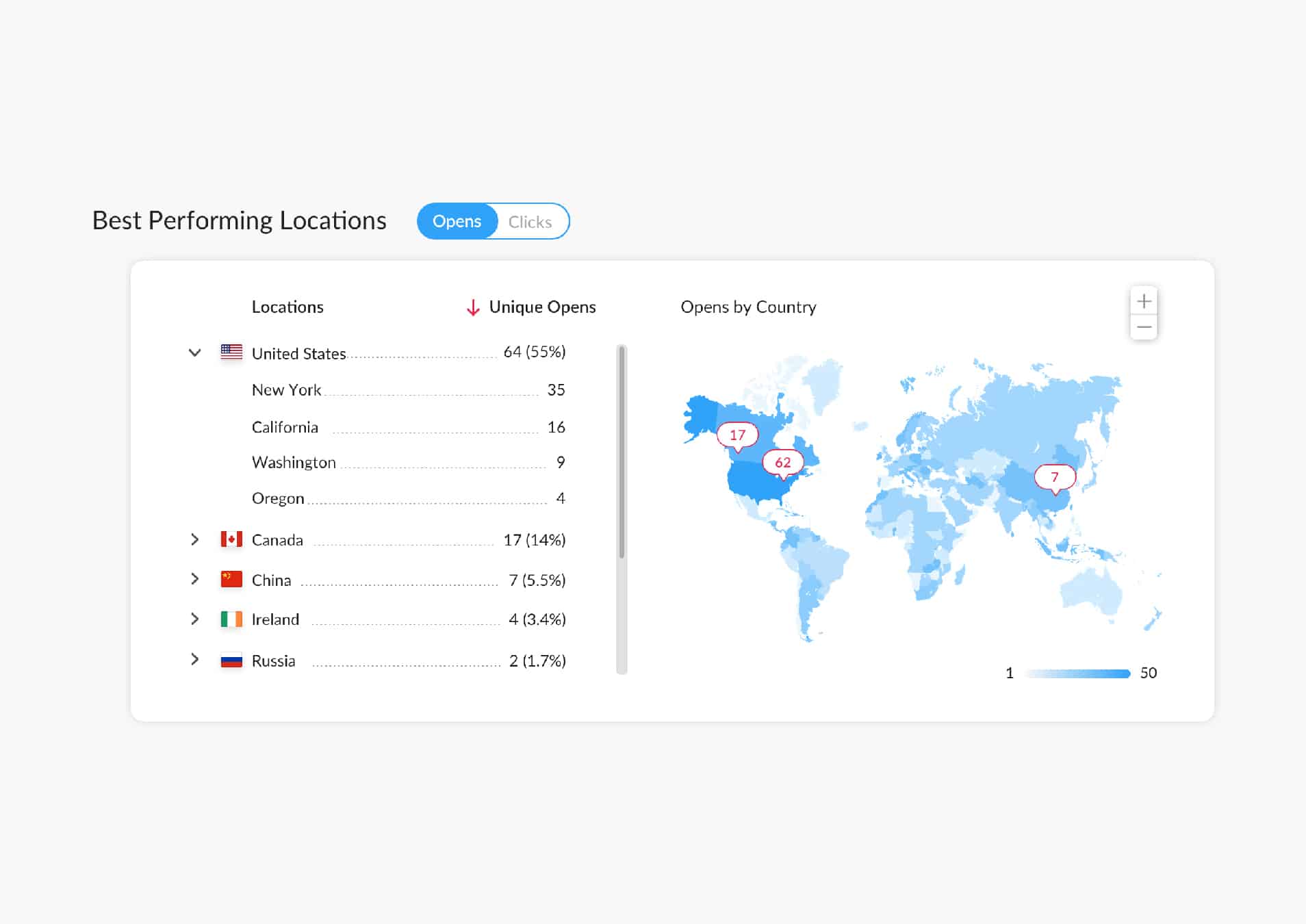
Task: Select the California row
Action: point(409,427)
